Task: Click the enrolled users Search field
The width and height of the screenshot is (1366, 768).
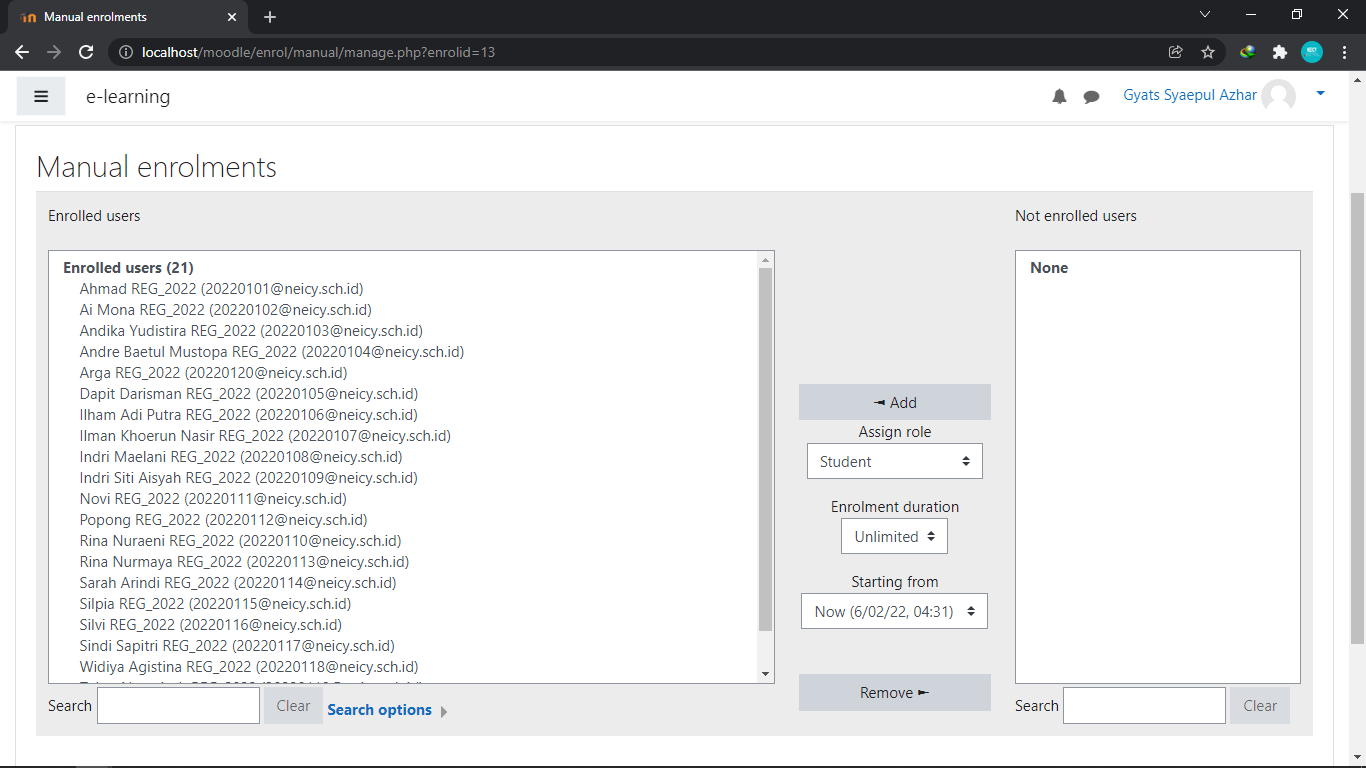Action: tap(178, 705)
